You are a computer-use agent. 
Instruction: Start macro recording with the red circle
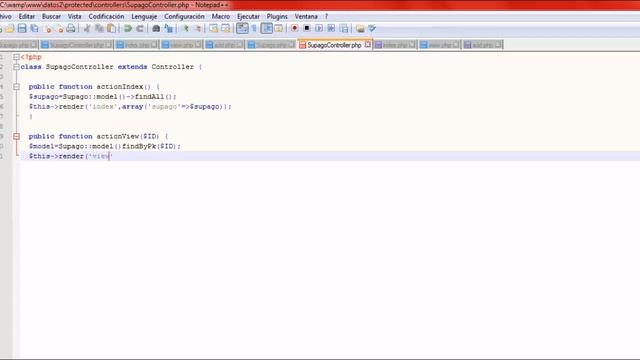click(294, 28)
